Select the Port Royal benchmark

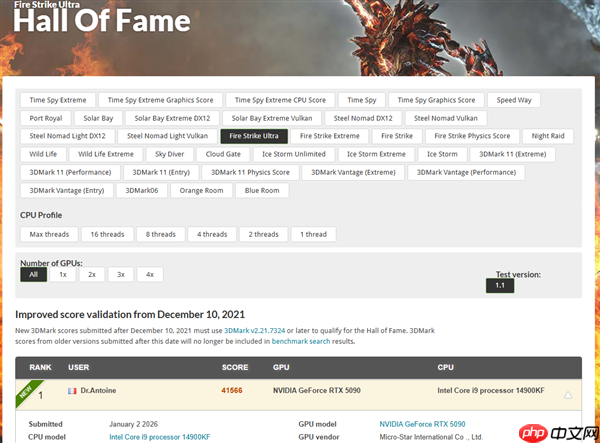(x=46, y=118)
